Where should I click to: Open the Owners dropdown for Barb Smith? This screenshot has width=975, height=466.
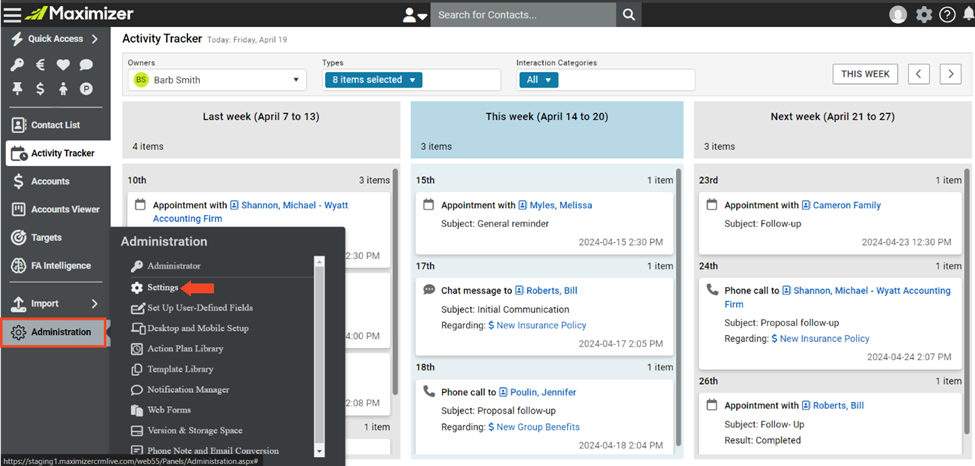tap(218, 80)
